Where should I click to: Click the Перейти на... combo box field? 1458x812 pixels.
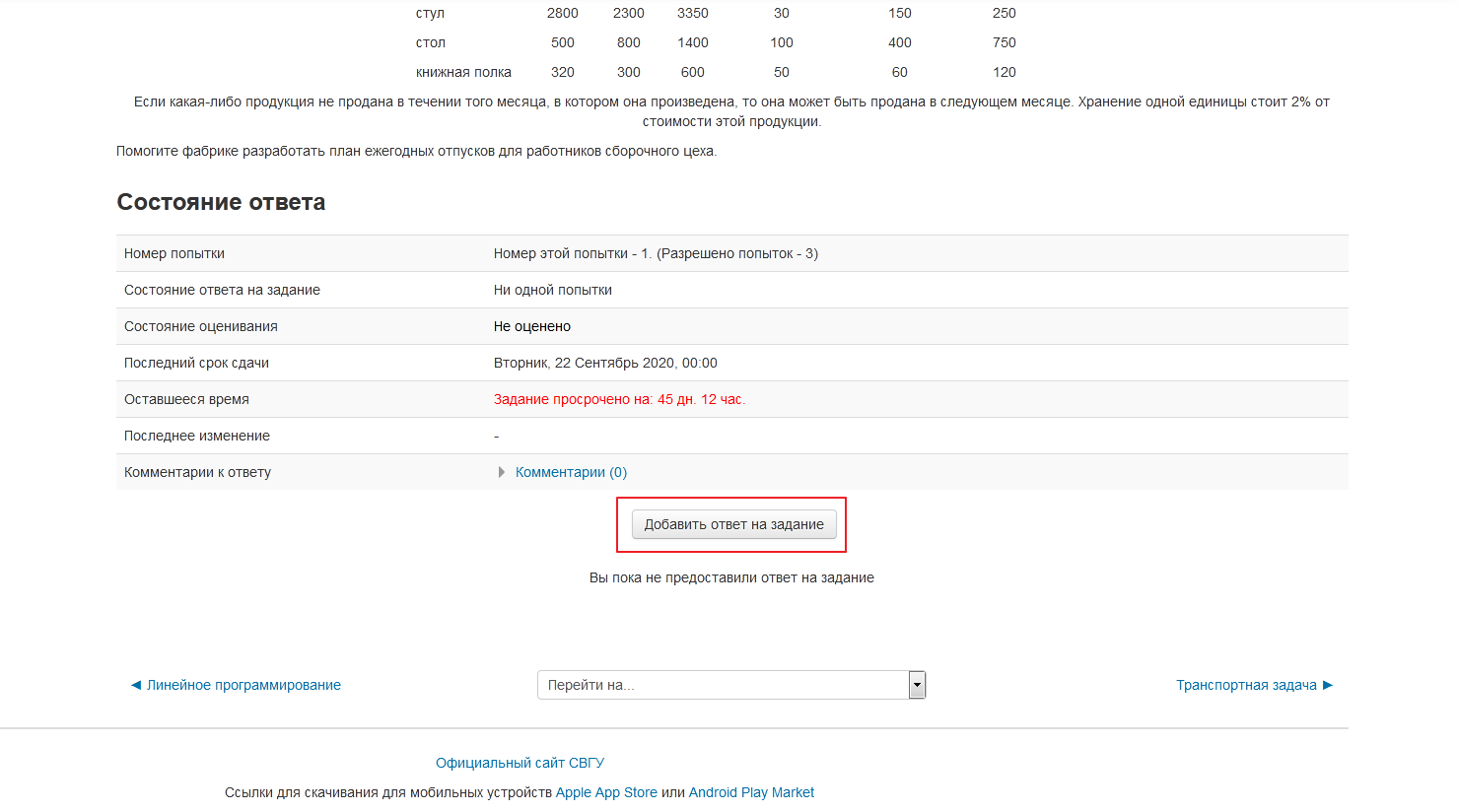click(722, 685)
